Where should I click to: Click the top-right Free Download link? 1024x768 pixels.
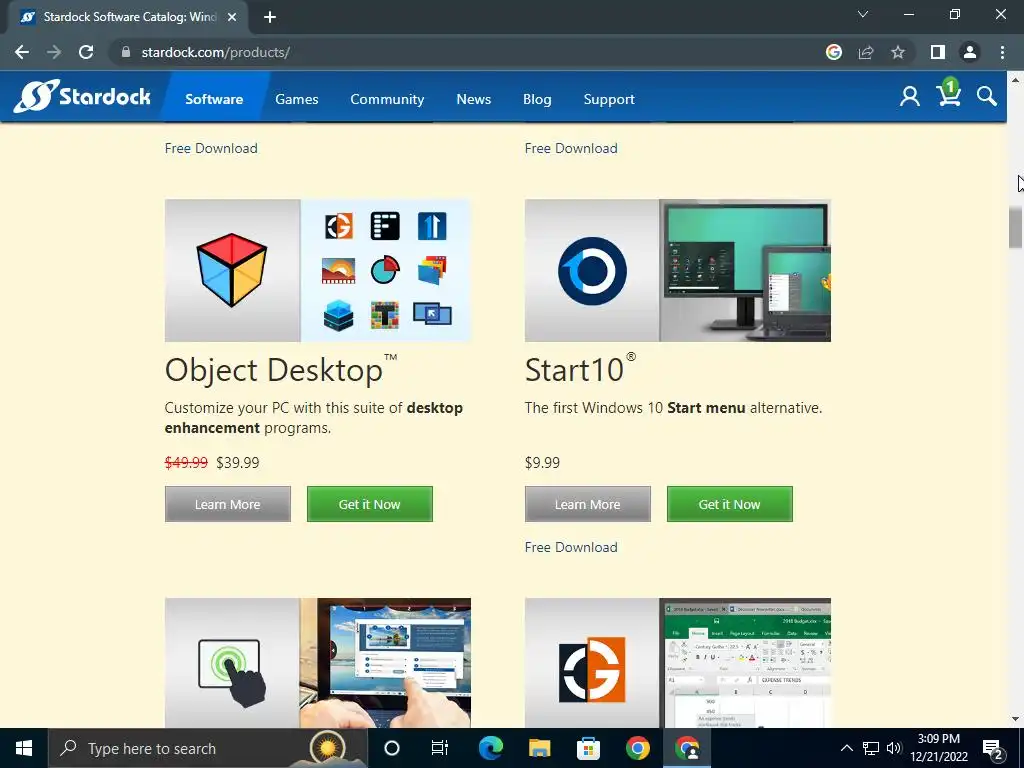coord(571,148)
